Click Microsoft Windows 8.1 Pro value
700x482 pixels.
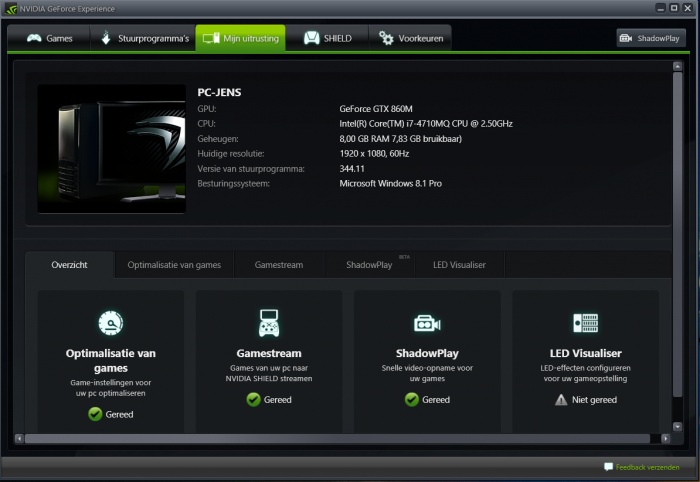pos(391,183)
